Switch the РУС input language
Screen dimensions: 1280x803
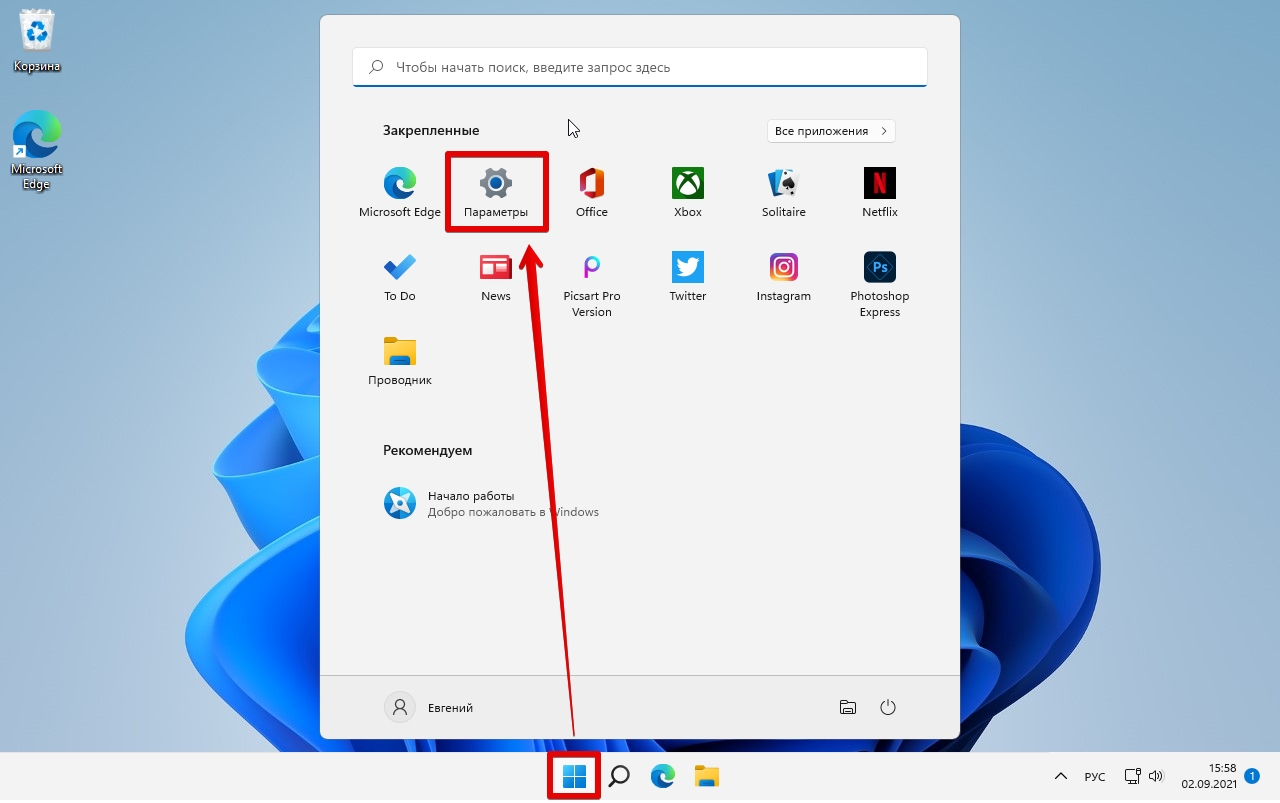tap(1095, 776)
